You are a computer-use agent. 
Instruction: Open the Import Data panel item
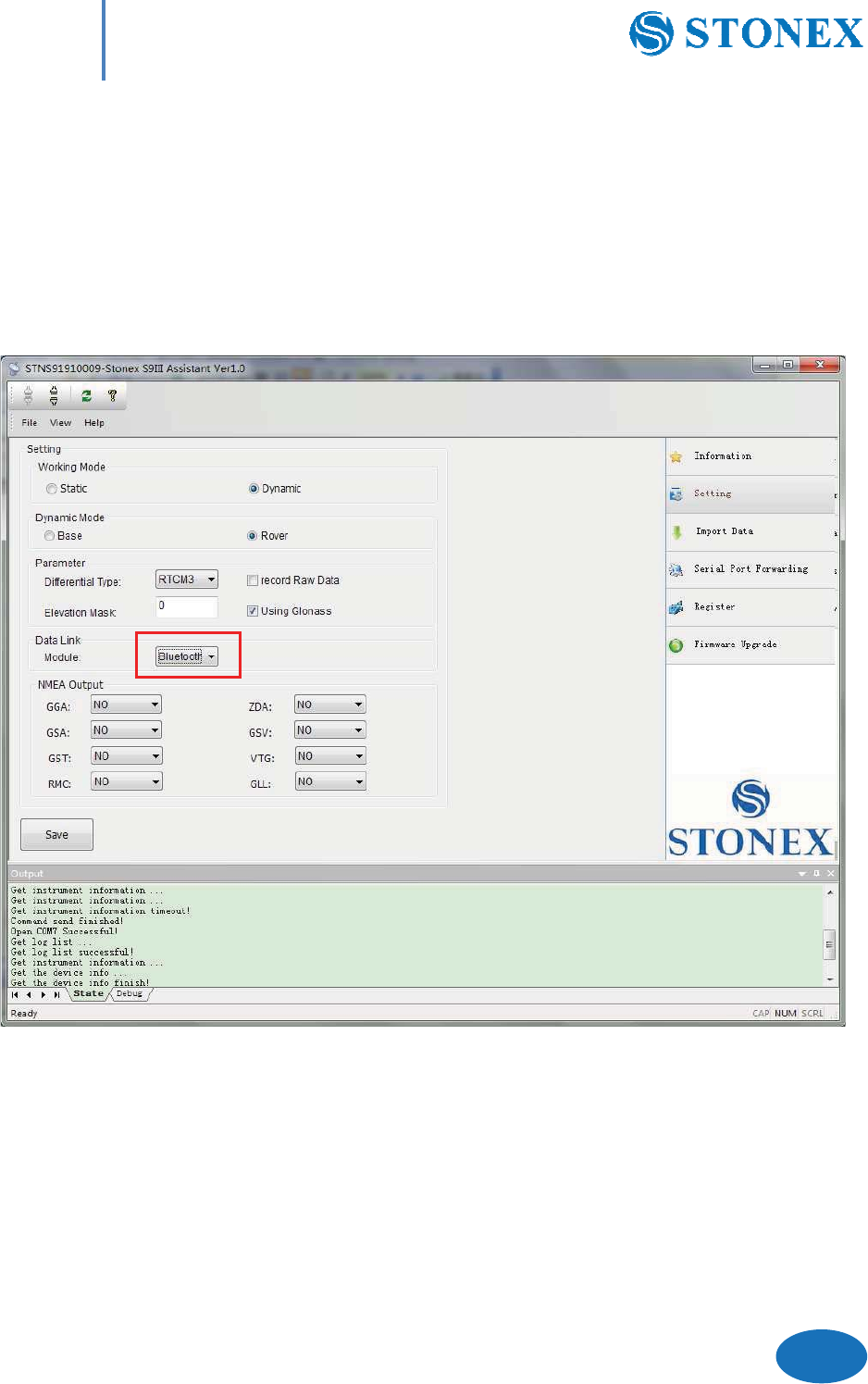click(750, 532)
